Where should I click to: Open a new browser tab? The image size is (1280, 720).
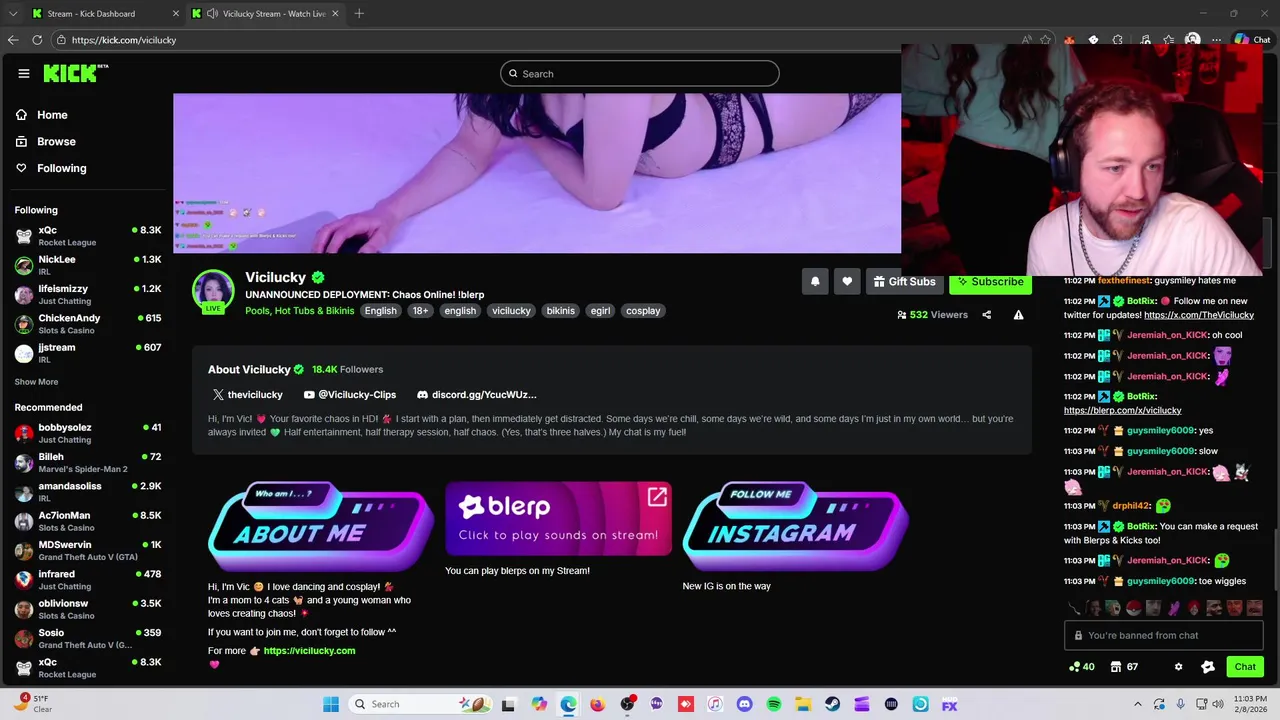coord(359,14)
